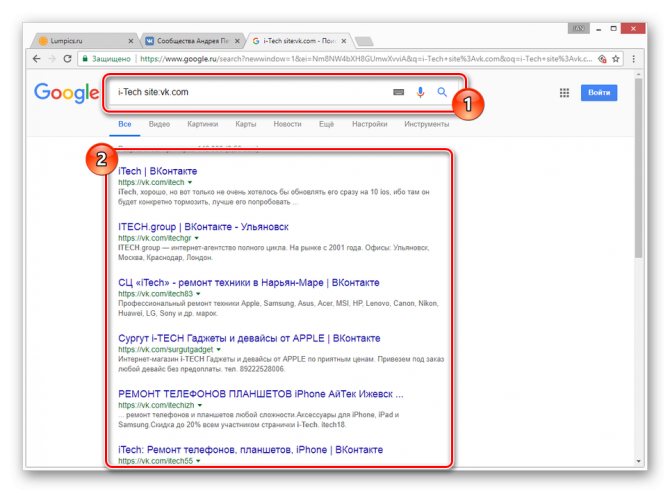Maximize the Chrome window
This screenshot has height=493, width=670.
click(x=613, y=29)
